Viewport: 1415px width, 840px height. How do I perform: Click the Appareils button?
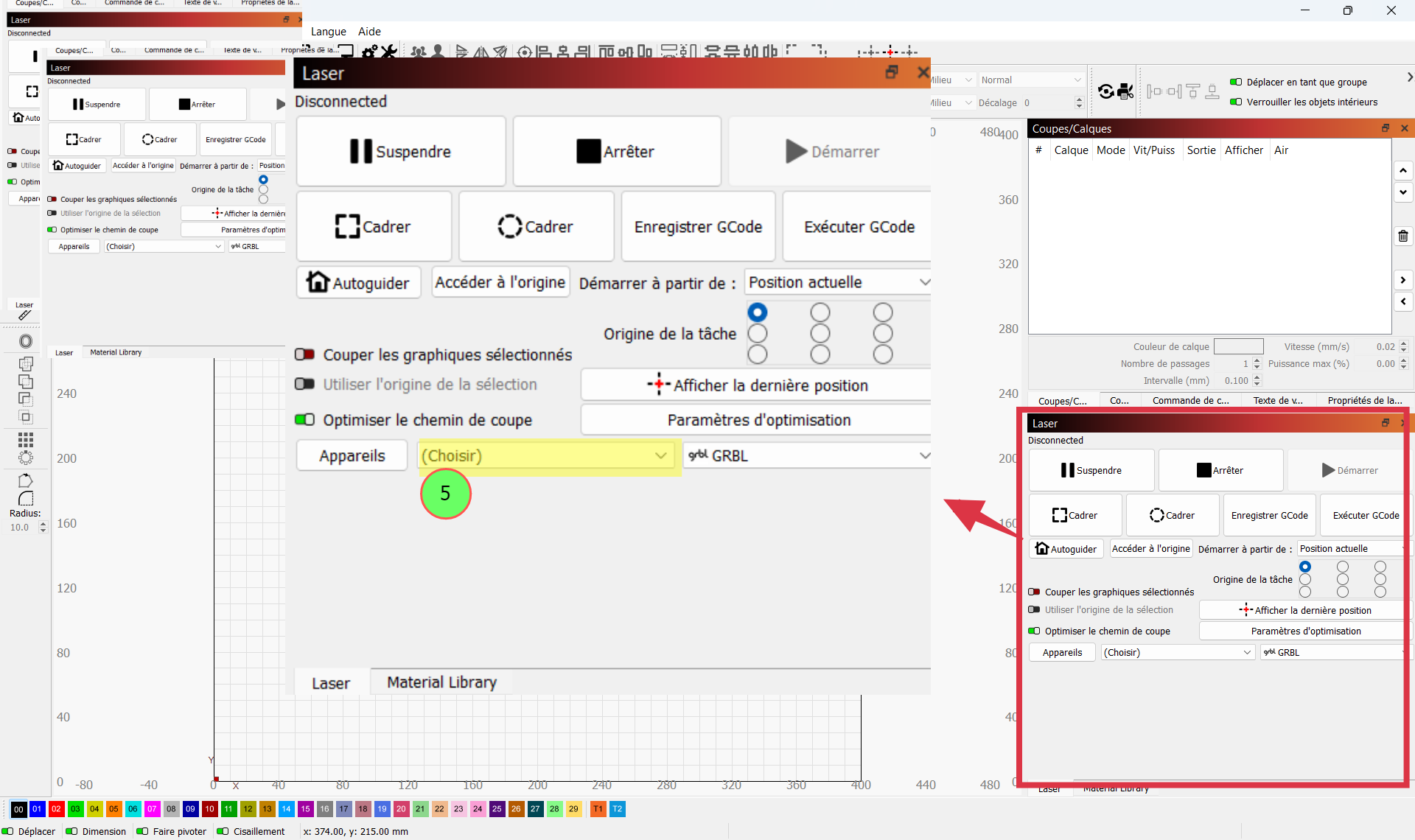[x=352, y=455]
